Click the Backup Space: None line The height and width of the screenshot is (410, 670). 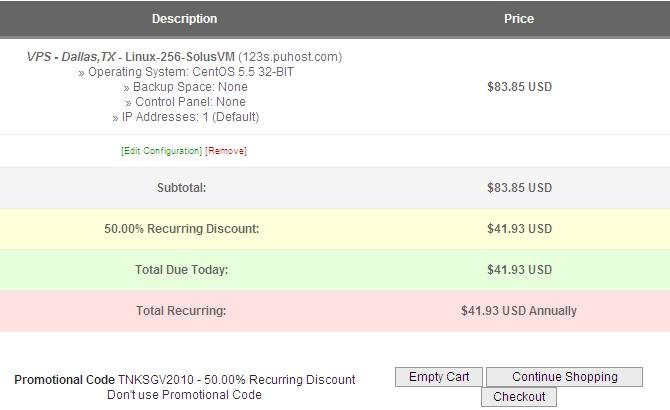pyautogui.click(x=185, y=87)
